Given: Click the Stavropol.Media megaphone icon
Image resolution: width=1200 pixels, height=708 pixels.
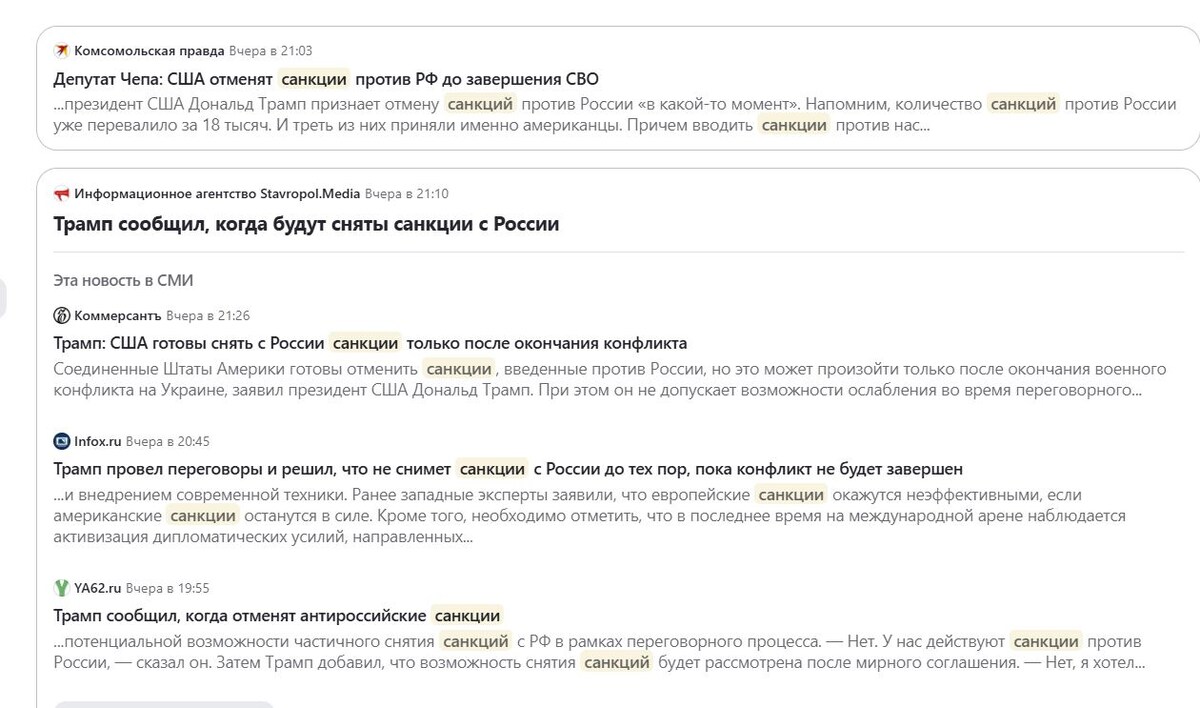Looking at the screenshot, I should click(62, 193).
